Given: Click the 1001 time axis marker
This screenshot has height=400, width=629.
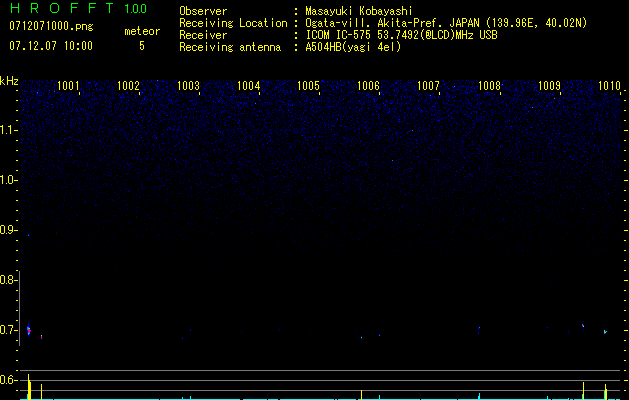Looking at the screenshot, I should click(x=68, y=85).
